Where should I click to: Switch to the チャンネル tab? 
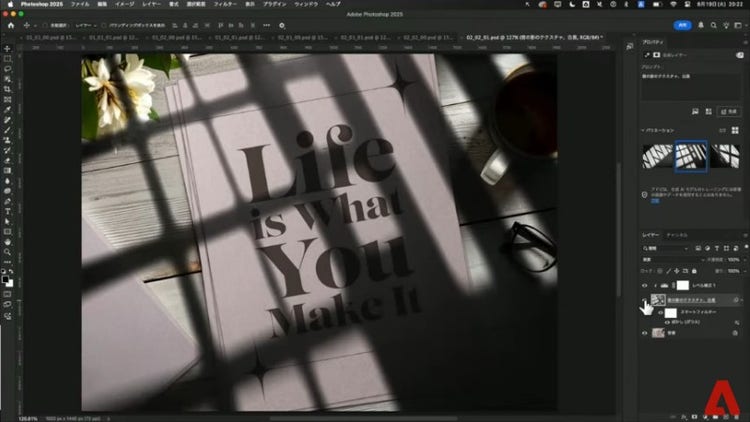point(677,234)
